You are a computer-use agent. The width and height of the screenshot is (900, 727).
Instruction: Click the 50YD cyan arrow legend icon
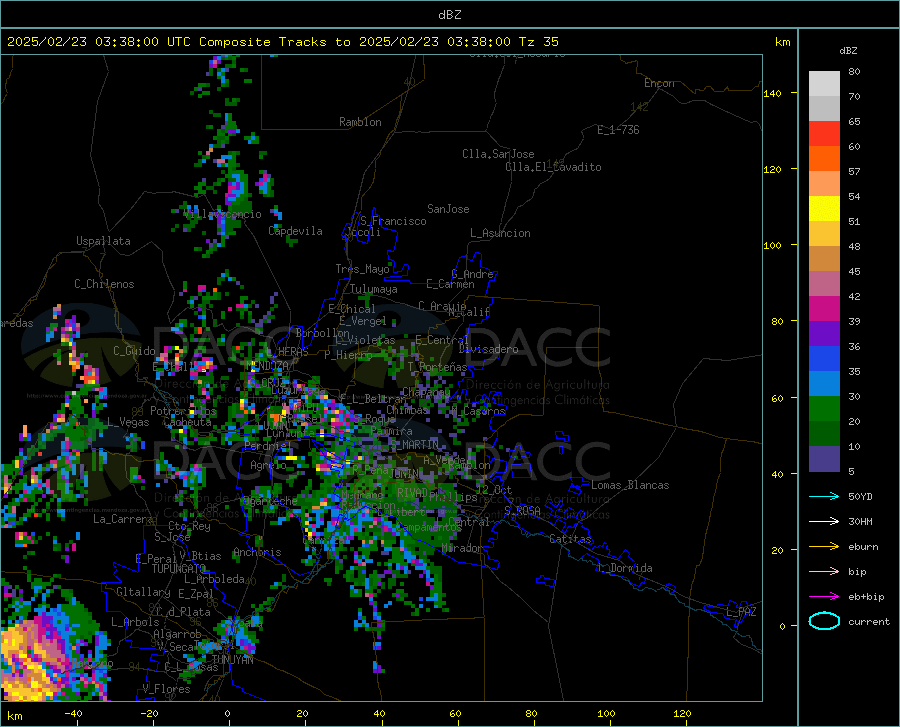(824, 496)
